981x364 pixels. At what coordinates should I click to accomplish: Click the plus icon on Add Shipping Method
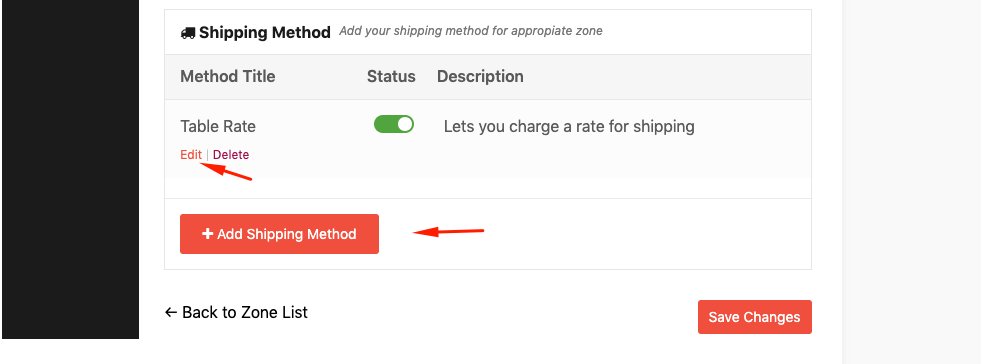(208, 234)
